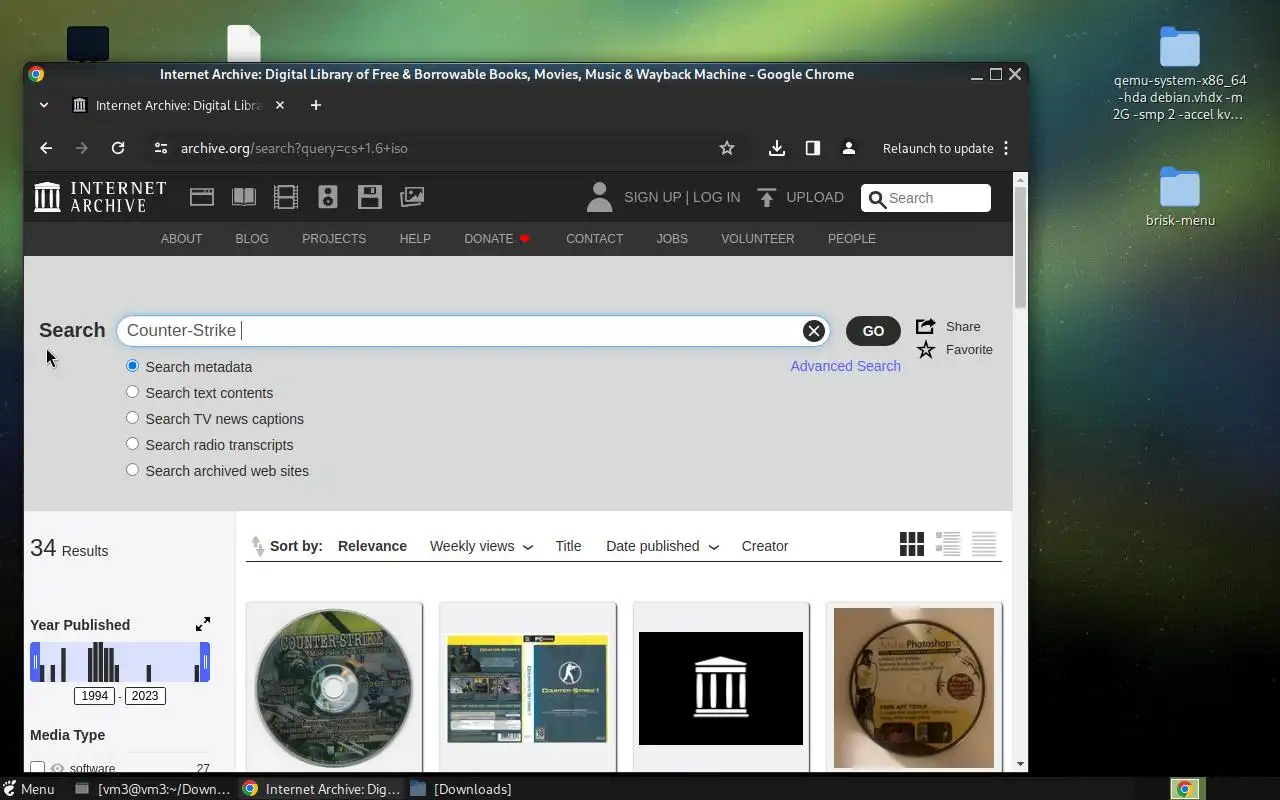This screenshot has width=1280, height=800.
Task: Open the CONTACT menu item
Action: click(x=594, y=239)
